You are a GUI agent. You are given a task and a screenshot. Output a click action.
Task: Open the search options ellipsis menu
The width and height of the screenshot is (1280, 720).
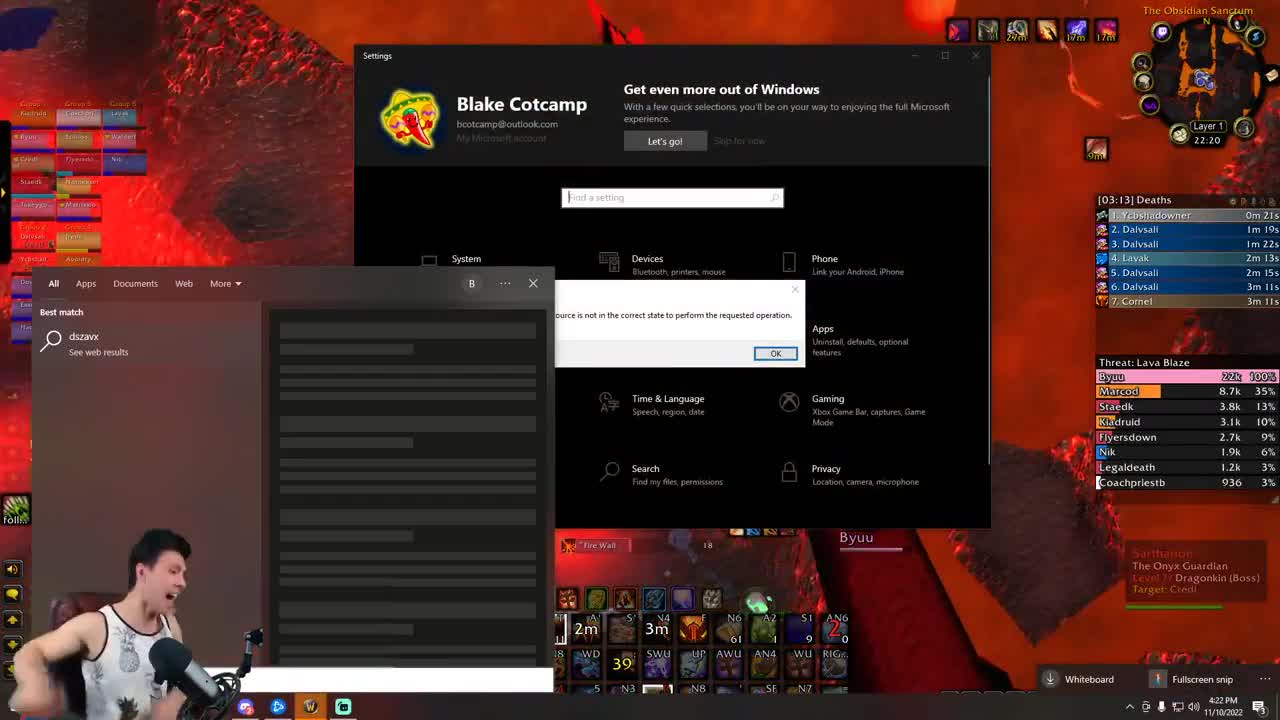pyautogui.click(x=505, y=283)
